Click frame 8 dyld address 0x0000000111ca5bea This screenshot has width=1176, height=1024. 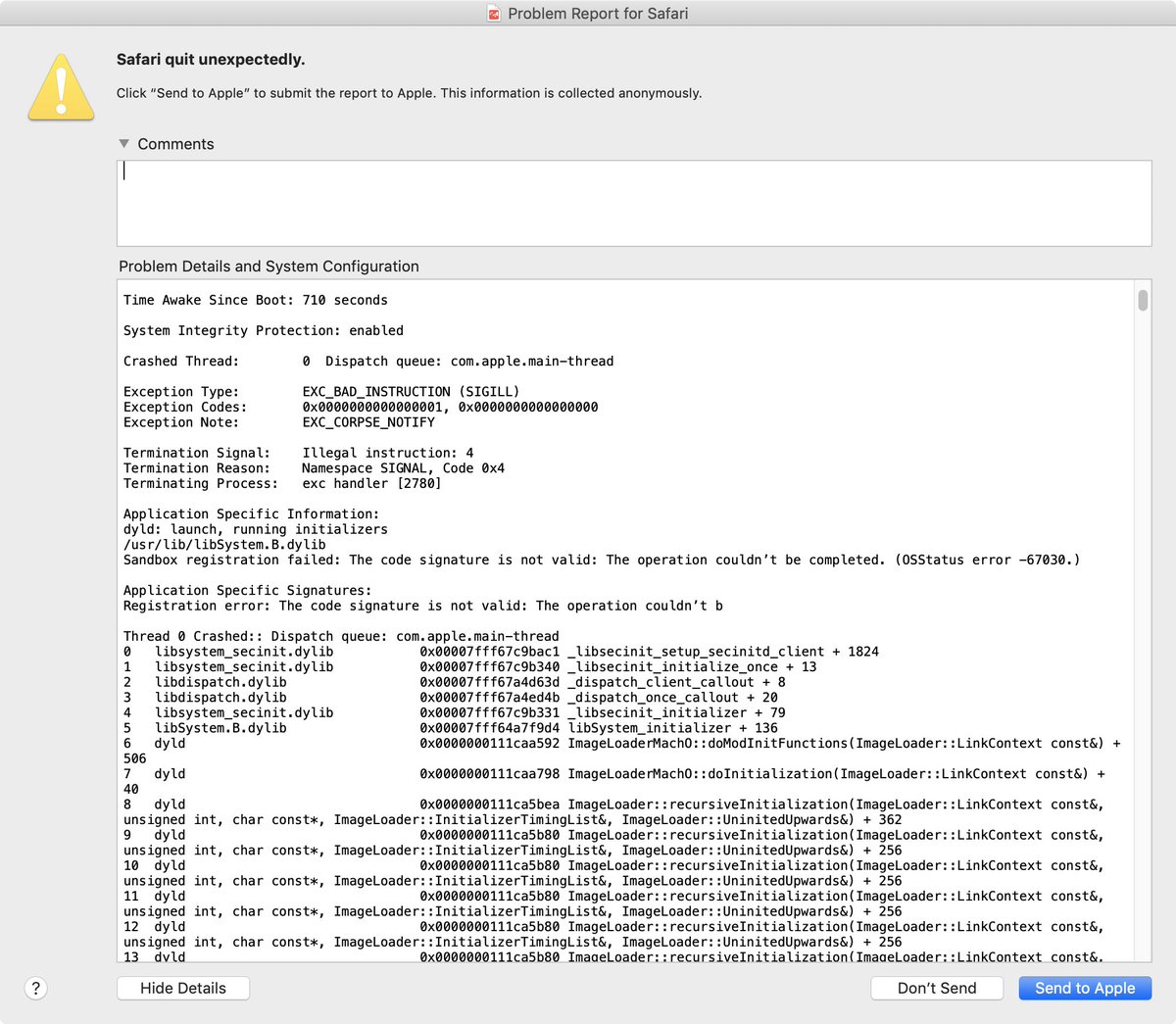(490, 805)
